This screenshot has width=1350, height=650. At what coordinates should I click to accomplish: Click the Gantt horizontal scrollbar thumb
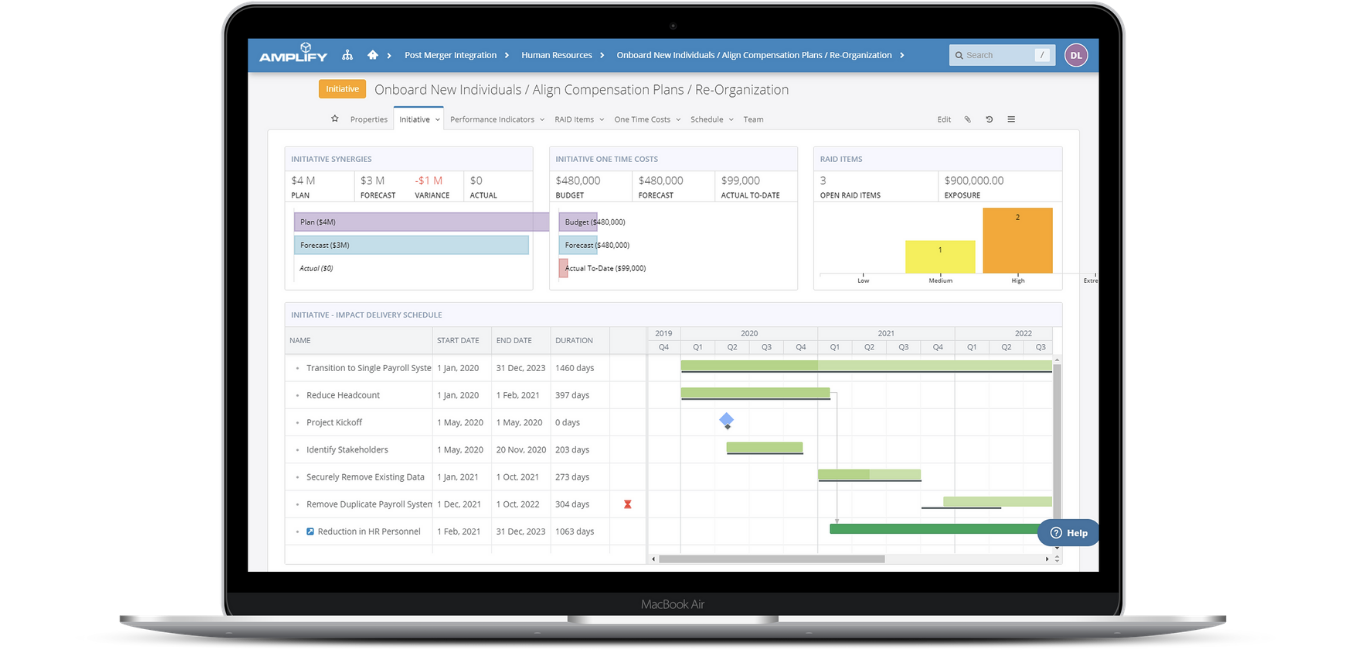[x=772, y=559]
